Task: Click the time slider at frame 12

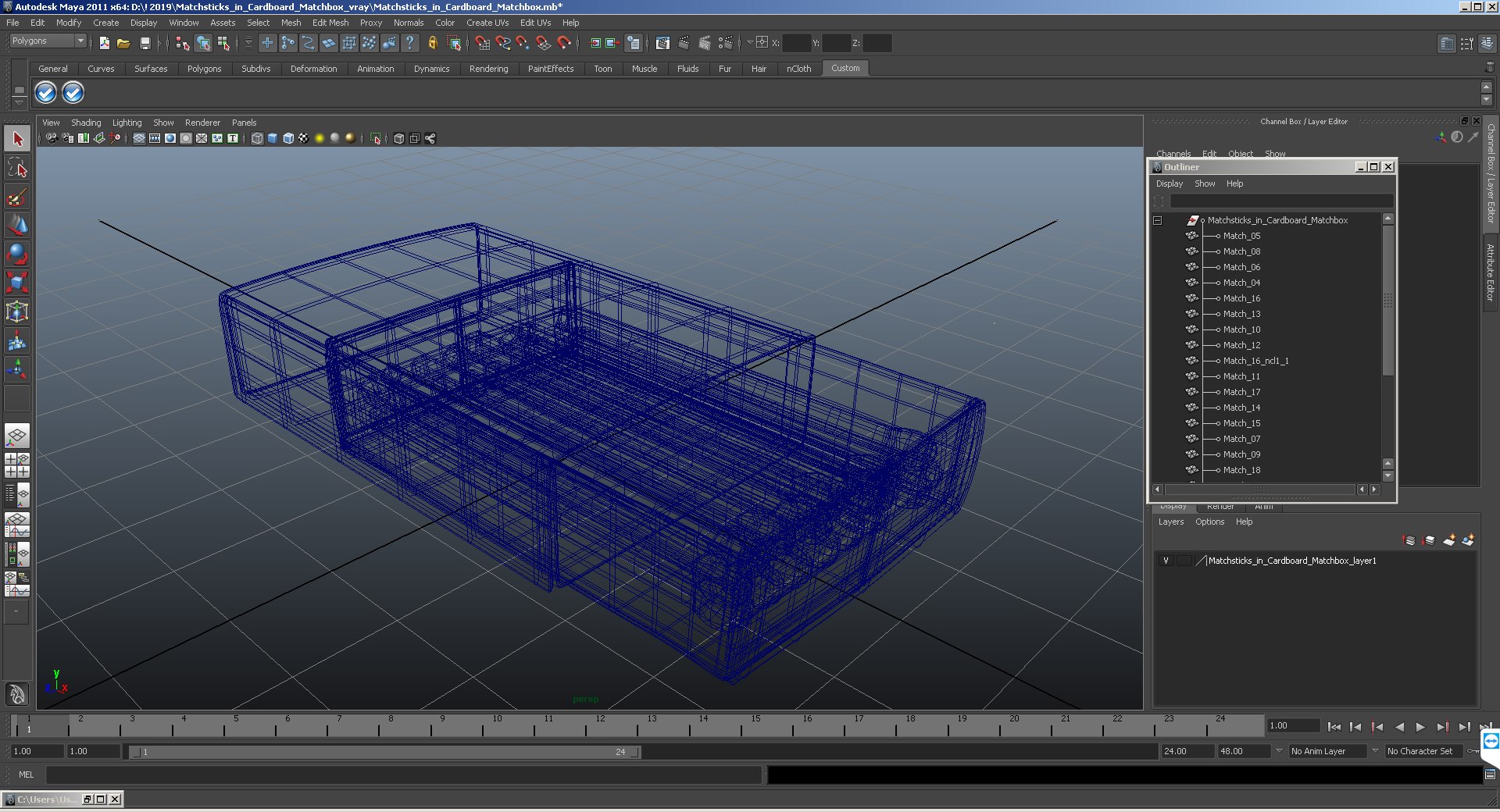Action: [600, 726]
